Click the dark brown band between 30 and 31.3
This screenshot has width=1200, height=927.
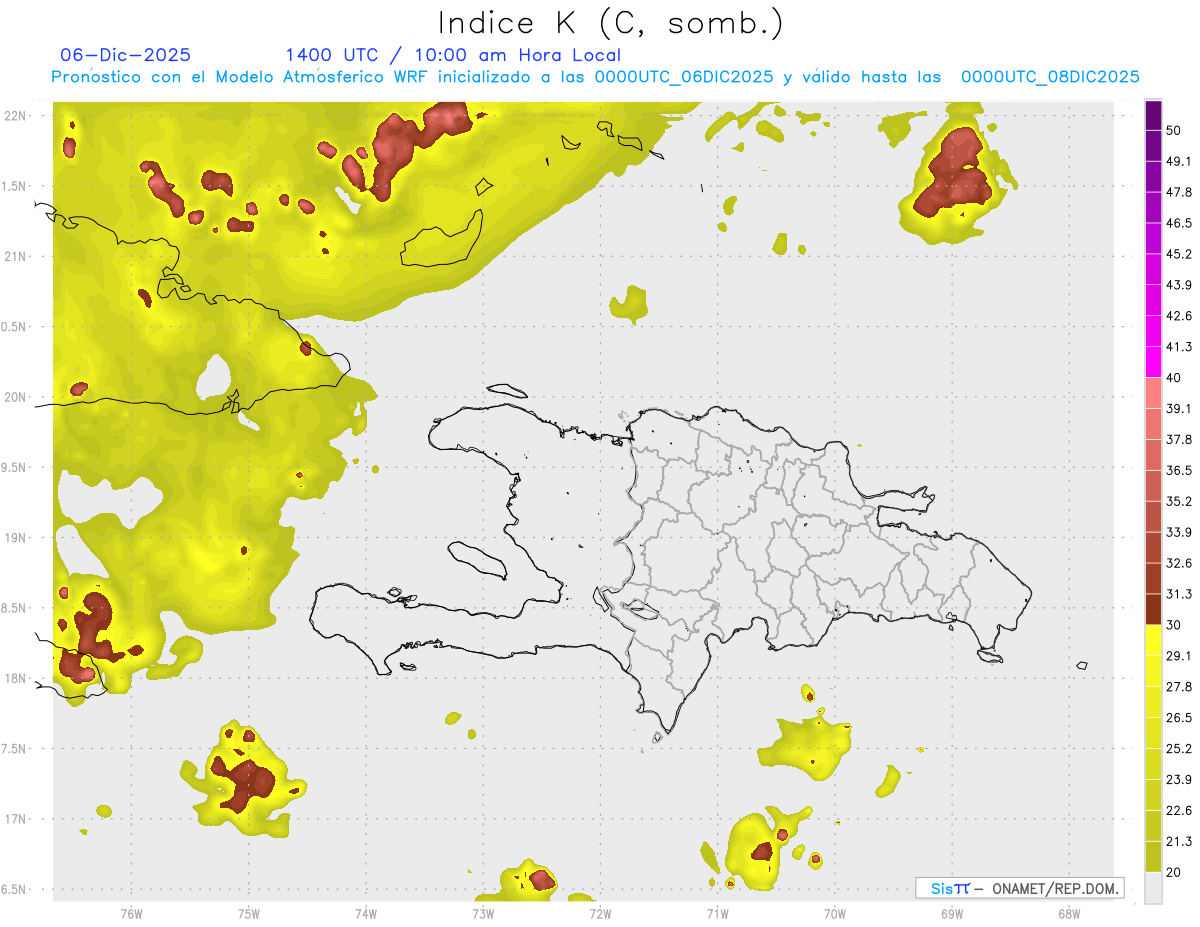tap(1153, 609)
